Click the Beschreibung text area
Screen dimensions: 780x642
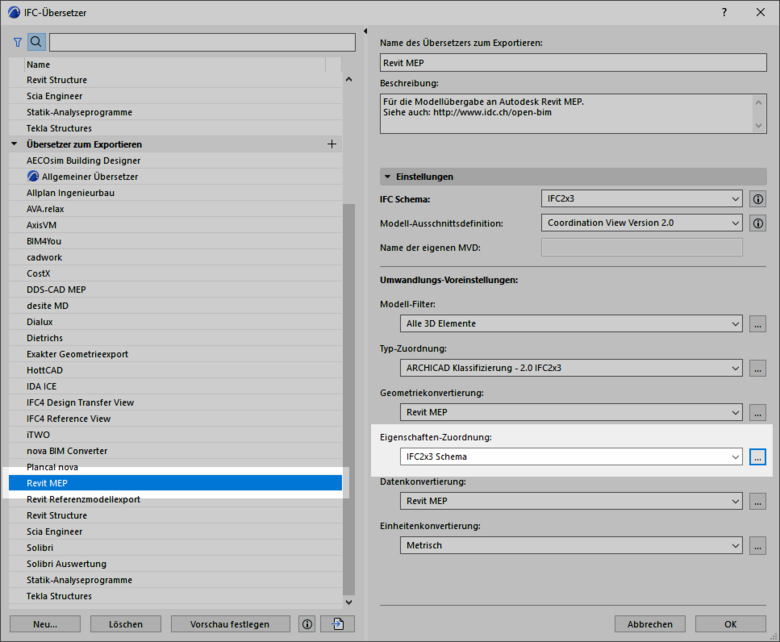pyautogui.click(x=573, y=113)
